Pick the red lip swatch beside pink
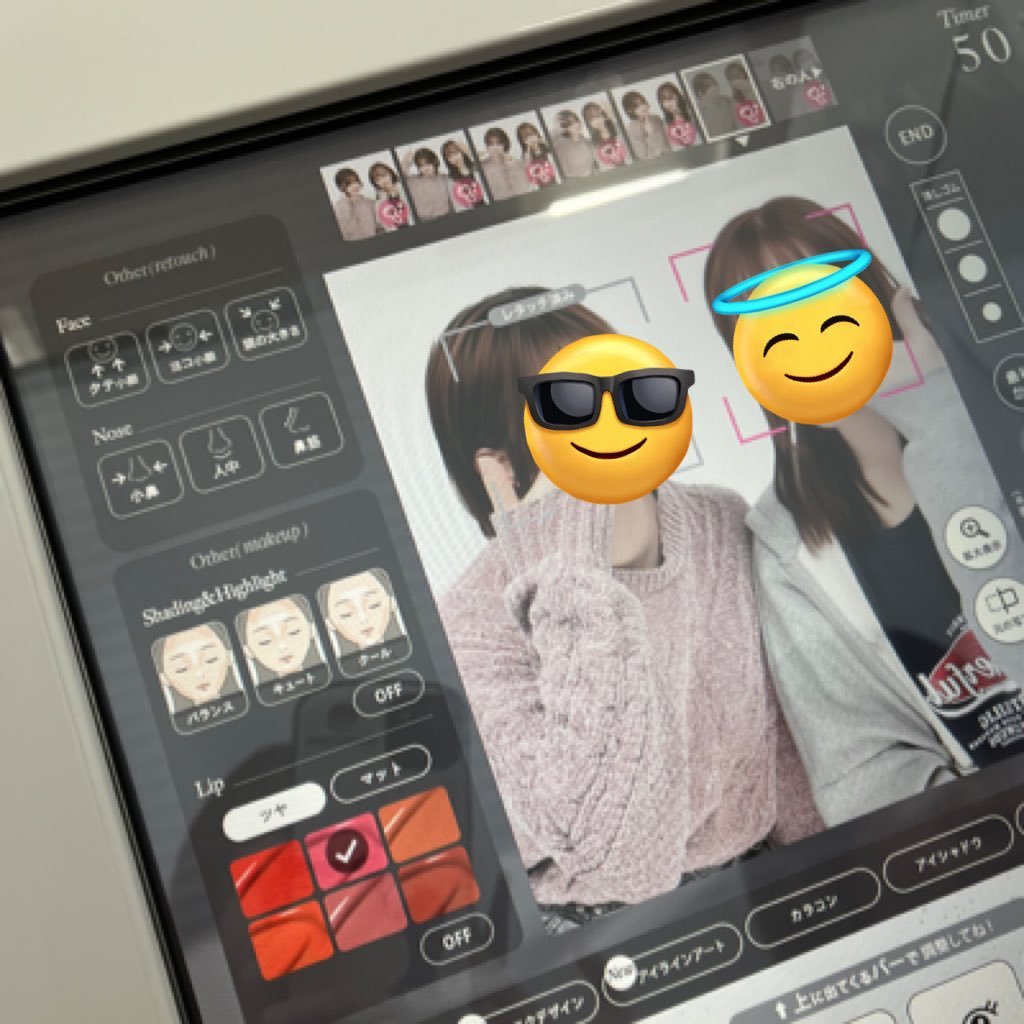Screen dimensions: 1024x1024 point(272,878)
